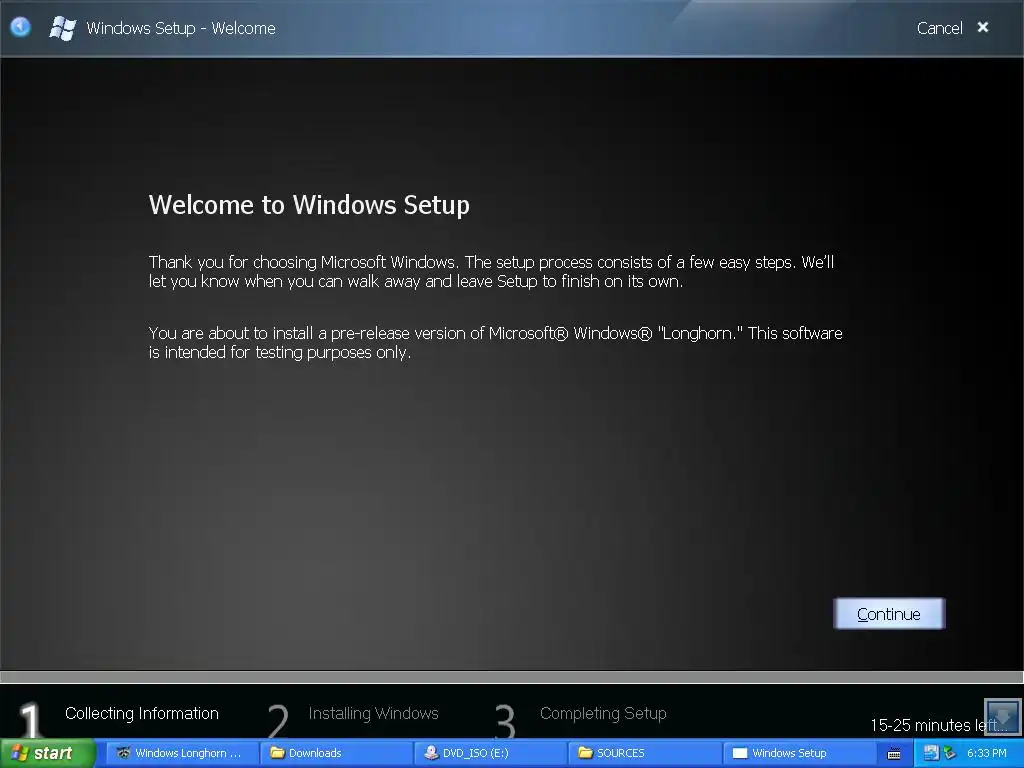1024x768 pixels.
Task: Click the Windows Setup - Welcome title text
Action: tap(181, 28)
